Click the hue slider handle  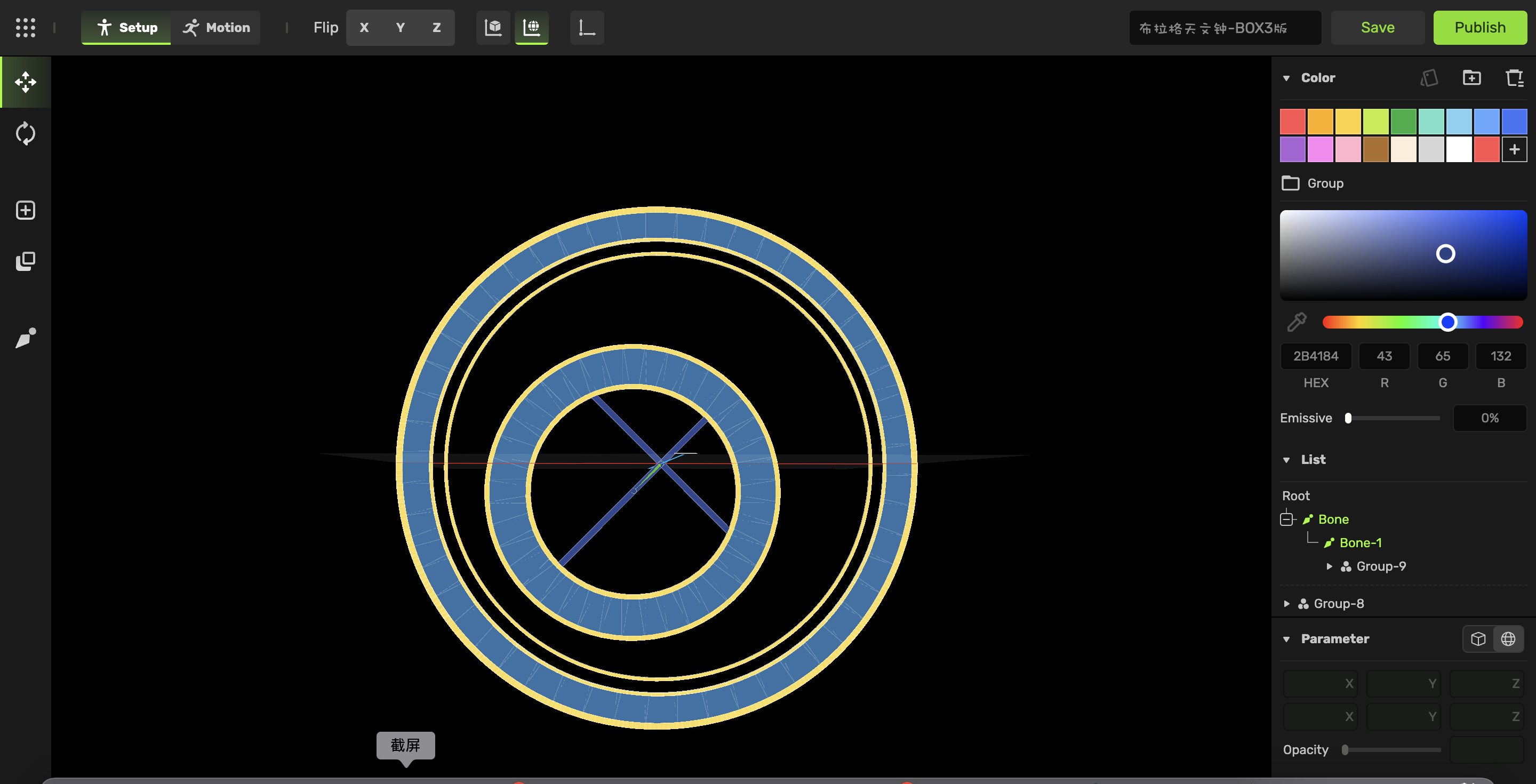pos(1448,322)
